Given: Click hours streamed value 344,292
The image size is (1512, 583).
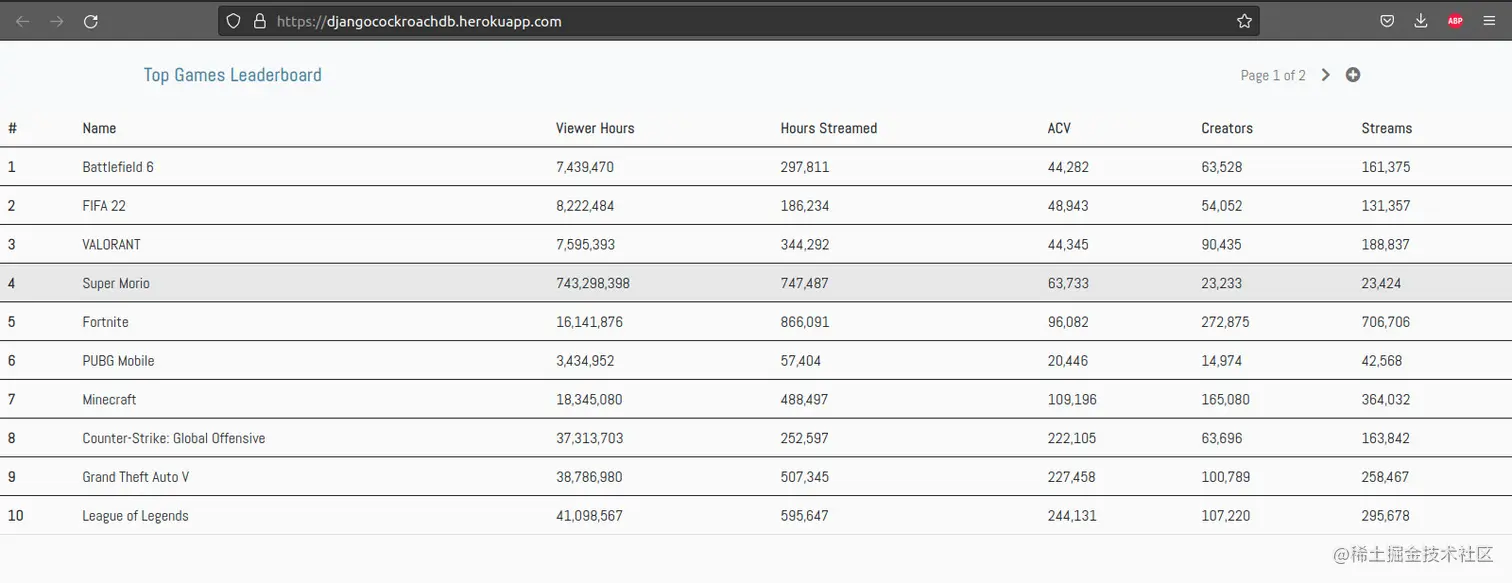Looking at the screenshot, I should tap(805, 245).
